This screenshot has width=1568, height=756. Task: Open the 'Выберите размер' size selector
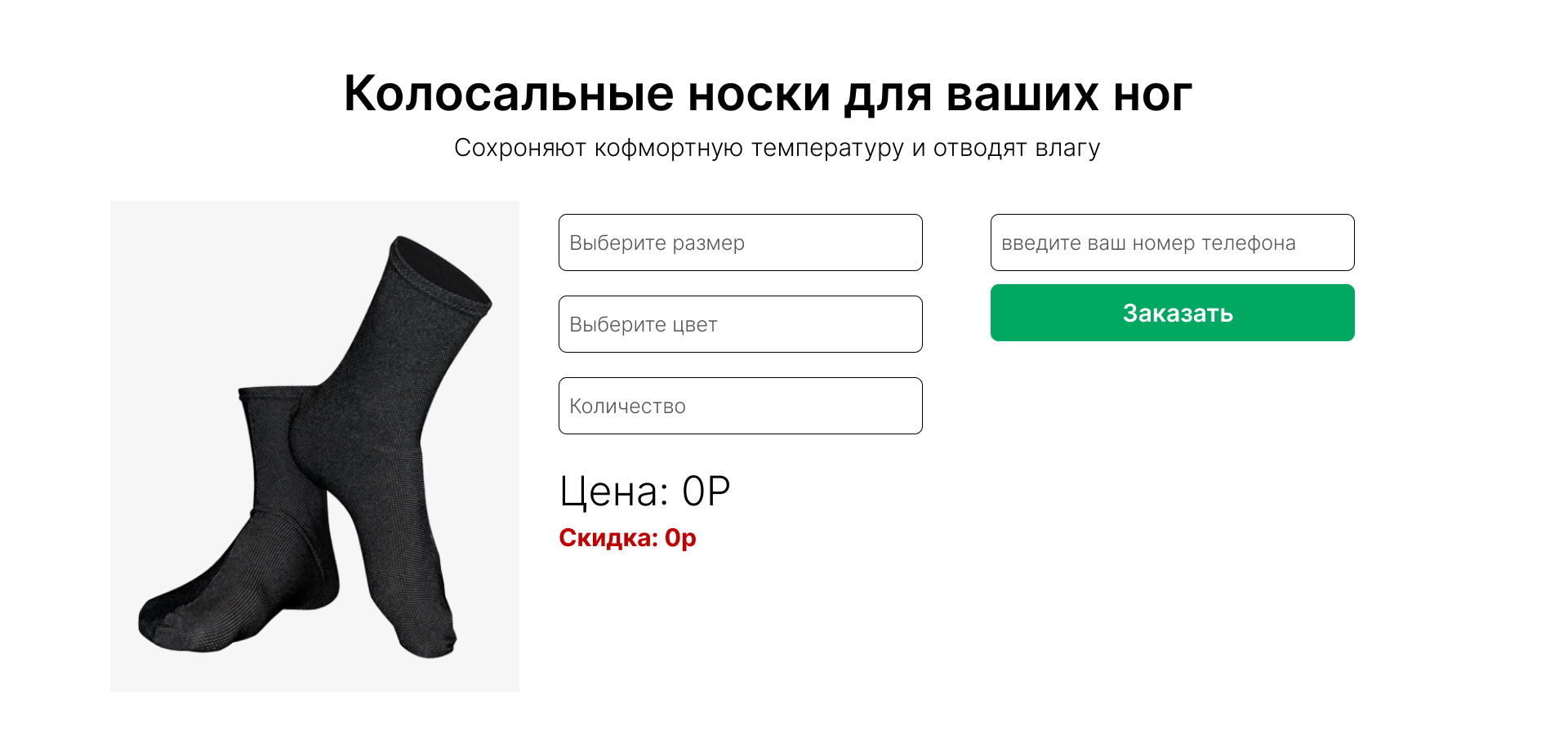click(740, 242)
